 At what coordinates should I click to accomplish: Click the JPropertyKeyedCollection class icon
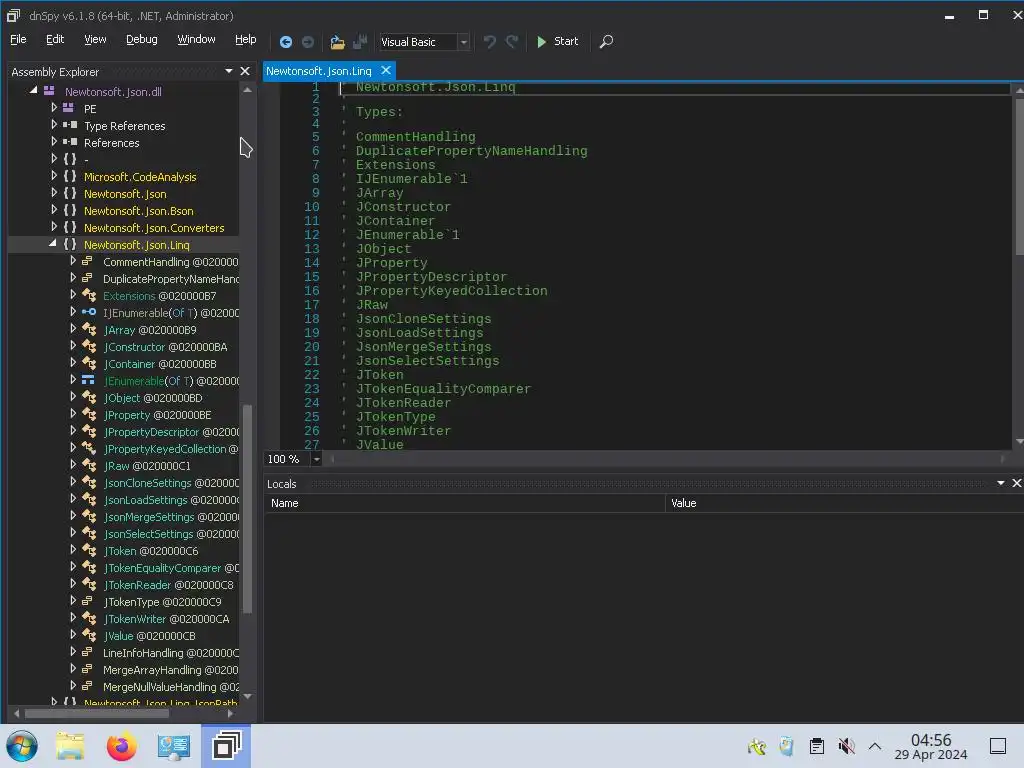tap(89, 449)
